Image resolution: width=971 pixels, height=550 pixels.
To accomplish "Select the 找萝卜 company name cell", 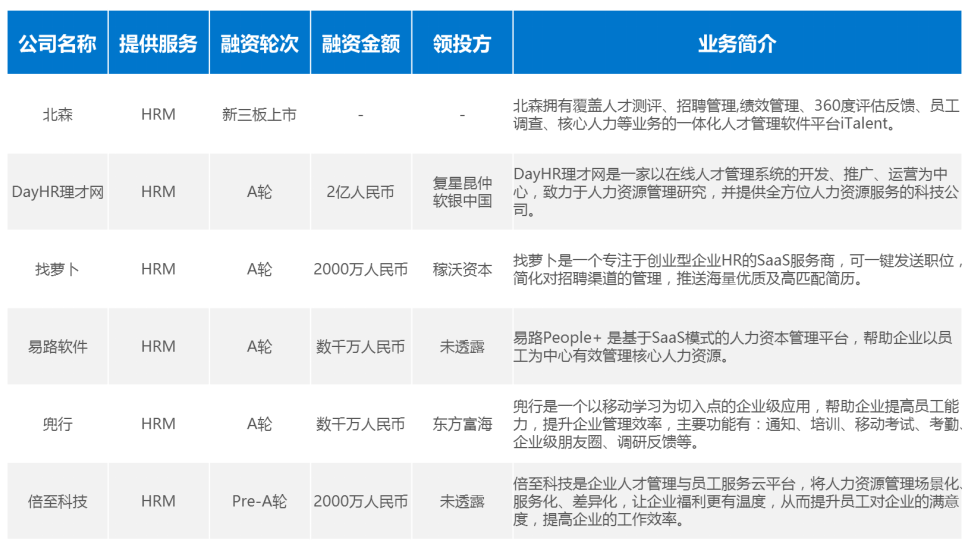I will pyautogui.click(x=58, y=269).
